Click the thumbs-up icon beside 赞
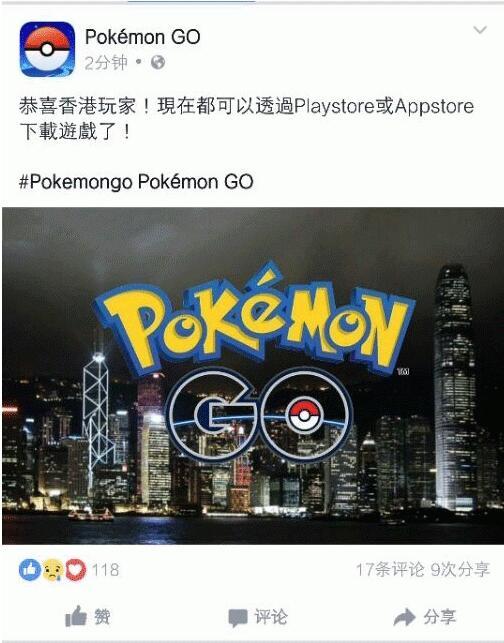504x643 pixels. pos(76,616)
